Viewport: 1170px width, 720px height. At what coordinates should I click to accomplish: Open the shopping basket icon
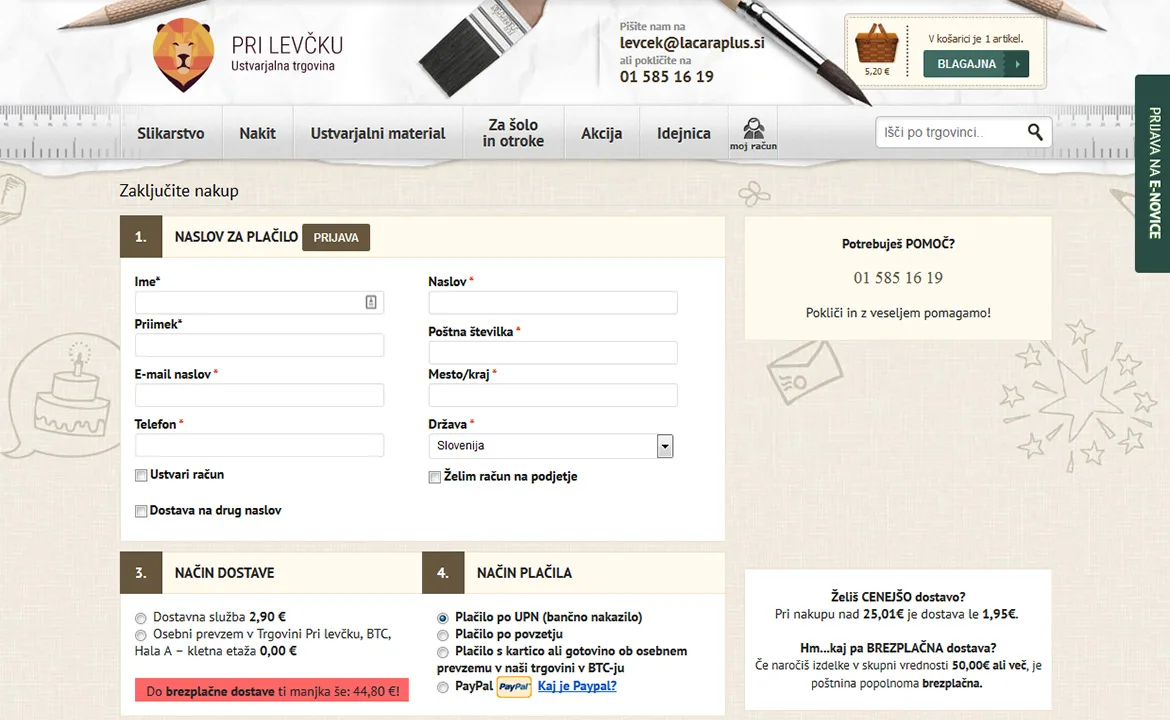click(876, 44)
